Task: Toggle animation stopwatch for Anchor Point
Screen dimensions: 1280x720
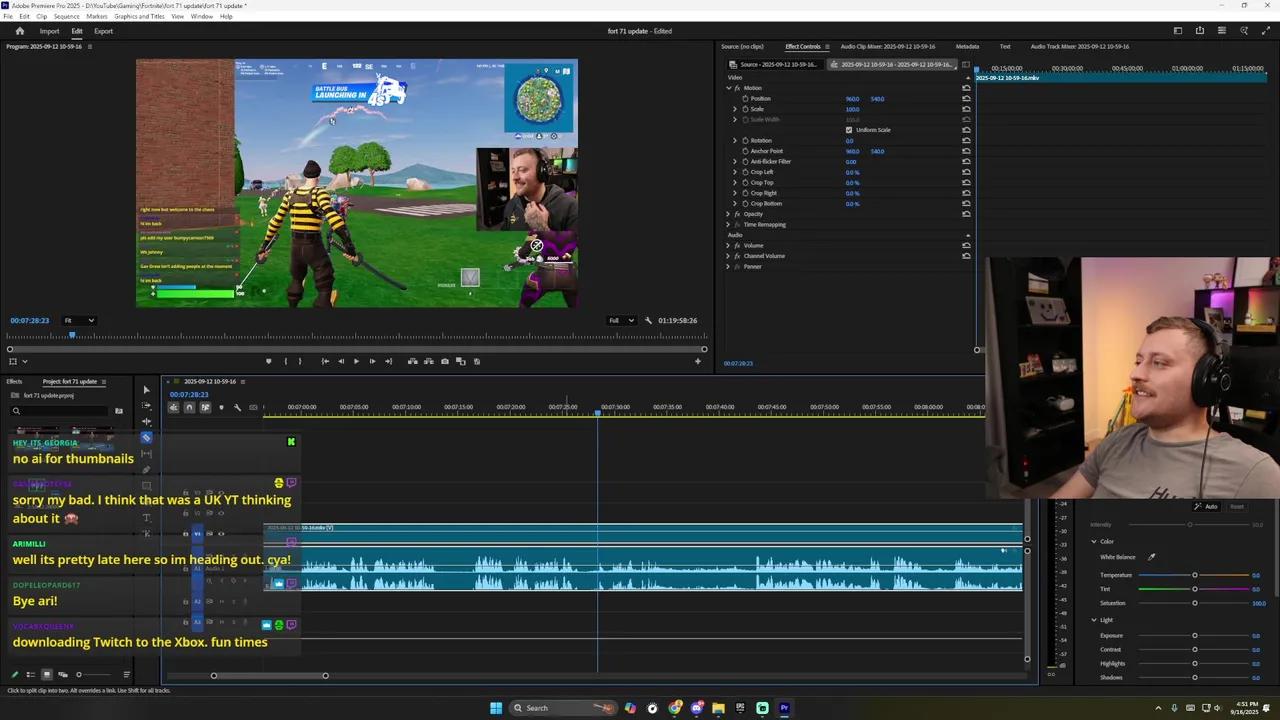Action: (745, 151)
